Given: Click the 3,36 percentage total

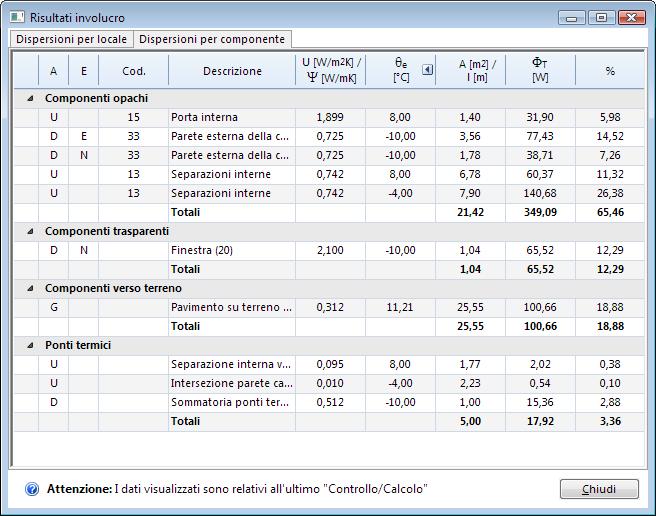Looking at the screenshot, I should point(610,421).
